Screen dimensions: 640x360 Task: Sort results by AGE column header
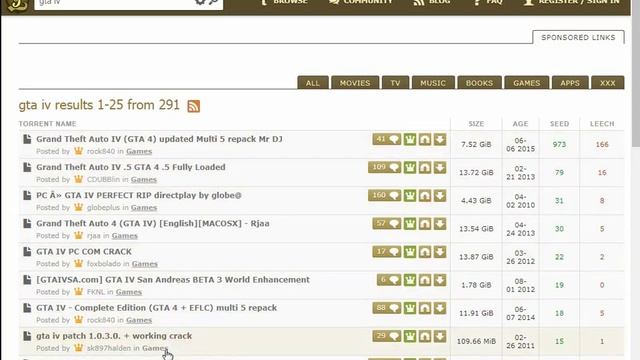(520, 124)
